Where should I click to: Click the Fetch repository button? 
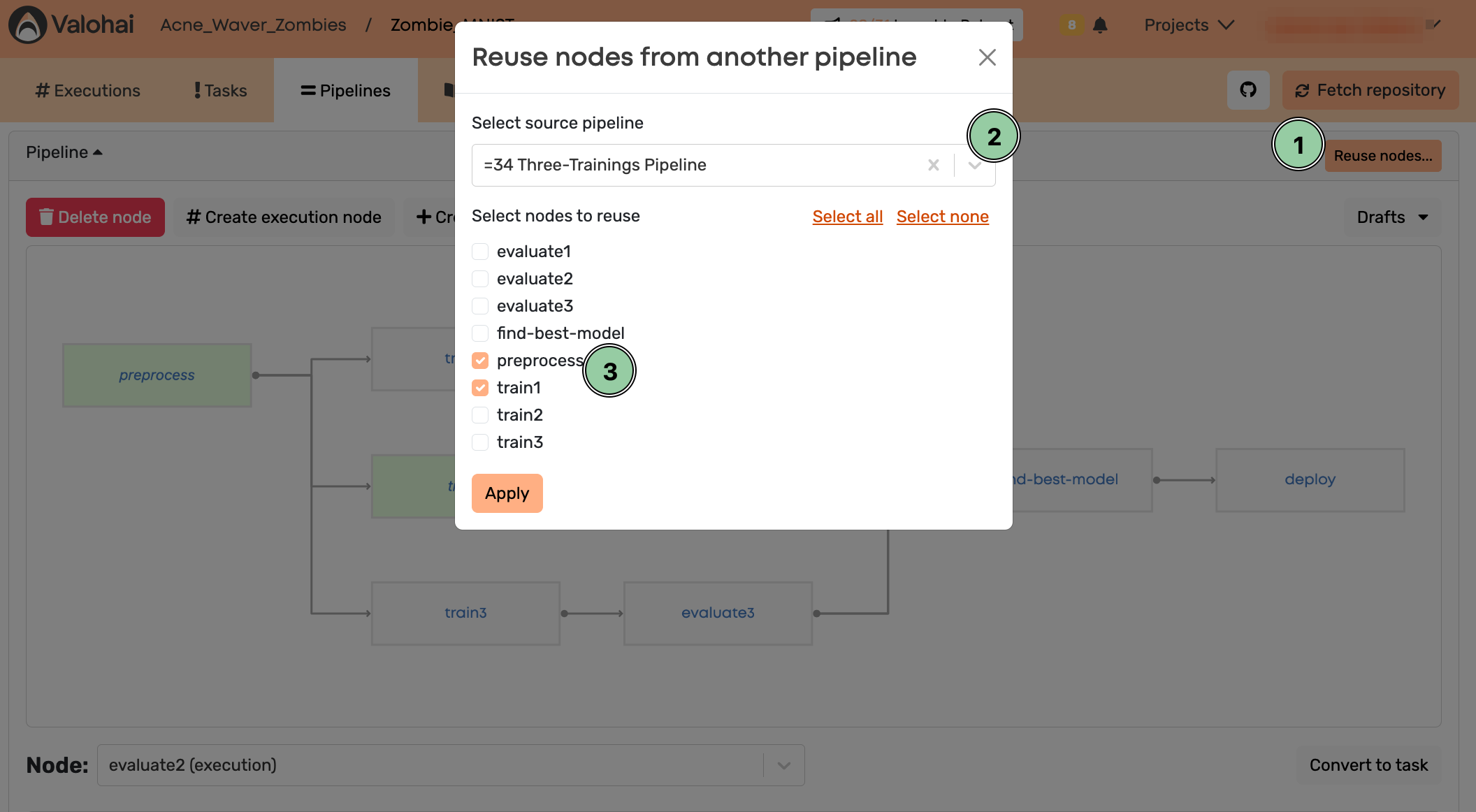(x=1370, y=90)
